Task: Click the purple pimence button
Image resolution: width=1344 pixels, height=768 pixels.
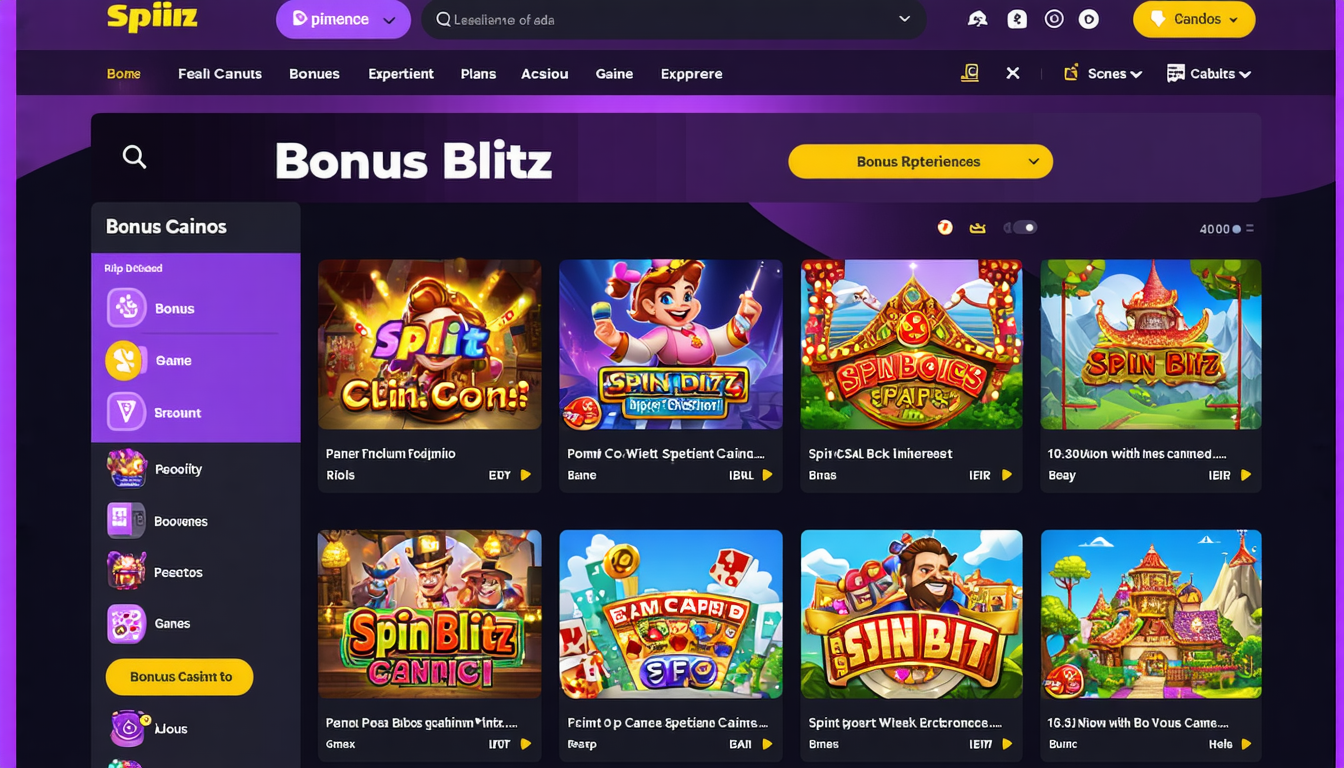Action: [342, 19]
